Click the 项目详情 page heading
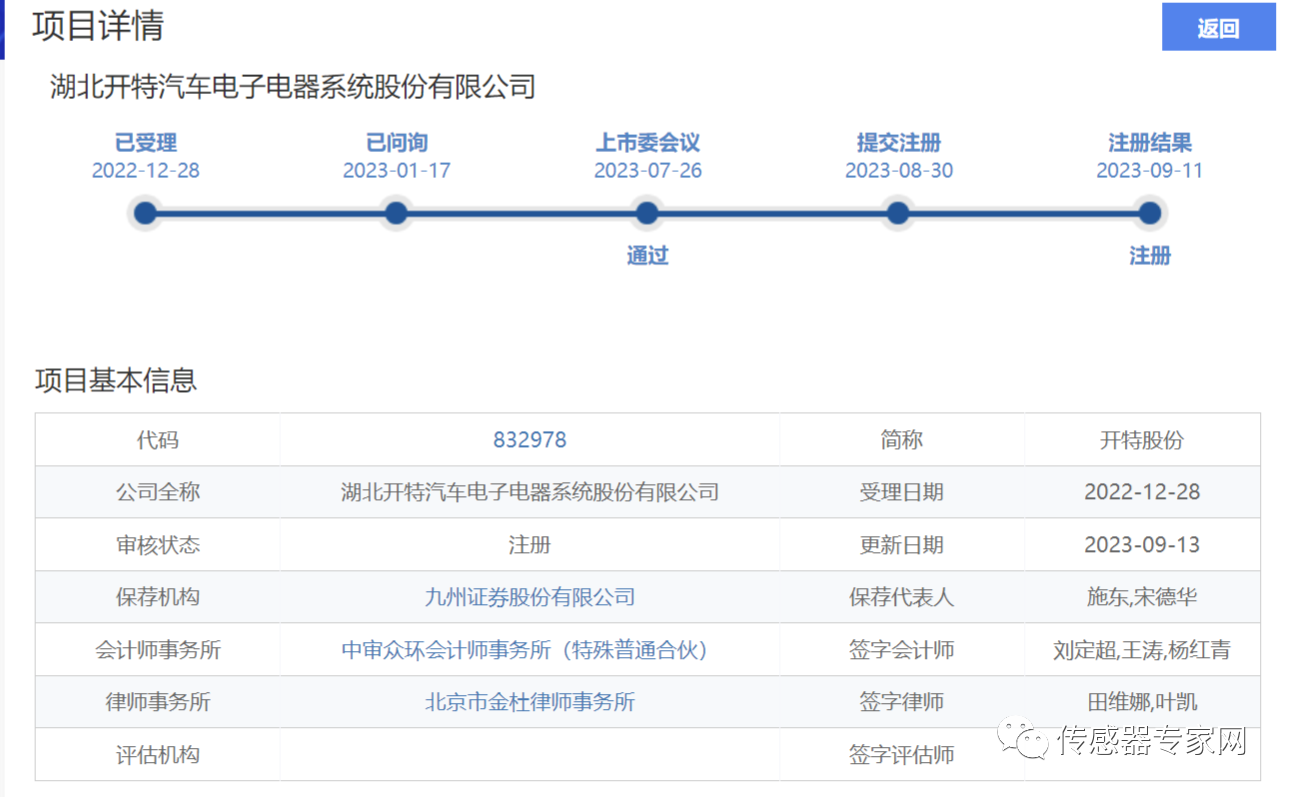The height and width of the screenshot is (797, 1289). coord(98,26)
